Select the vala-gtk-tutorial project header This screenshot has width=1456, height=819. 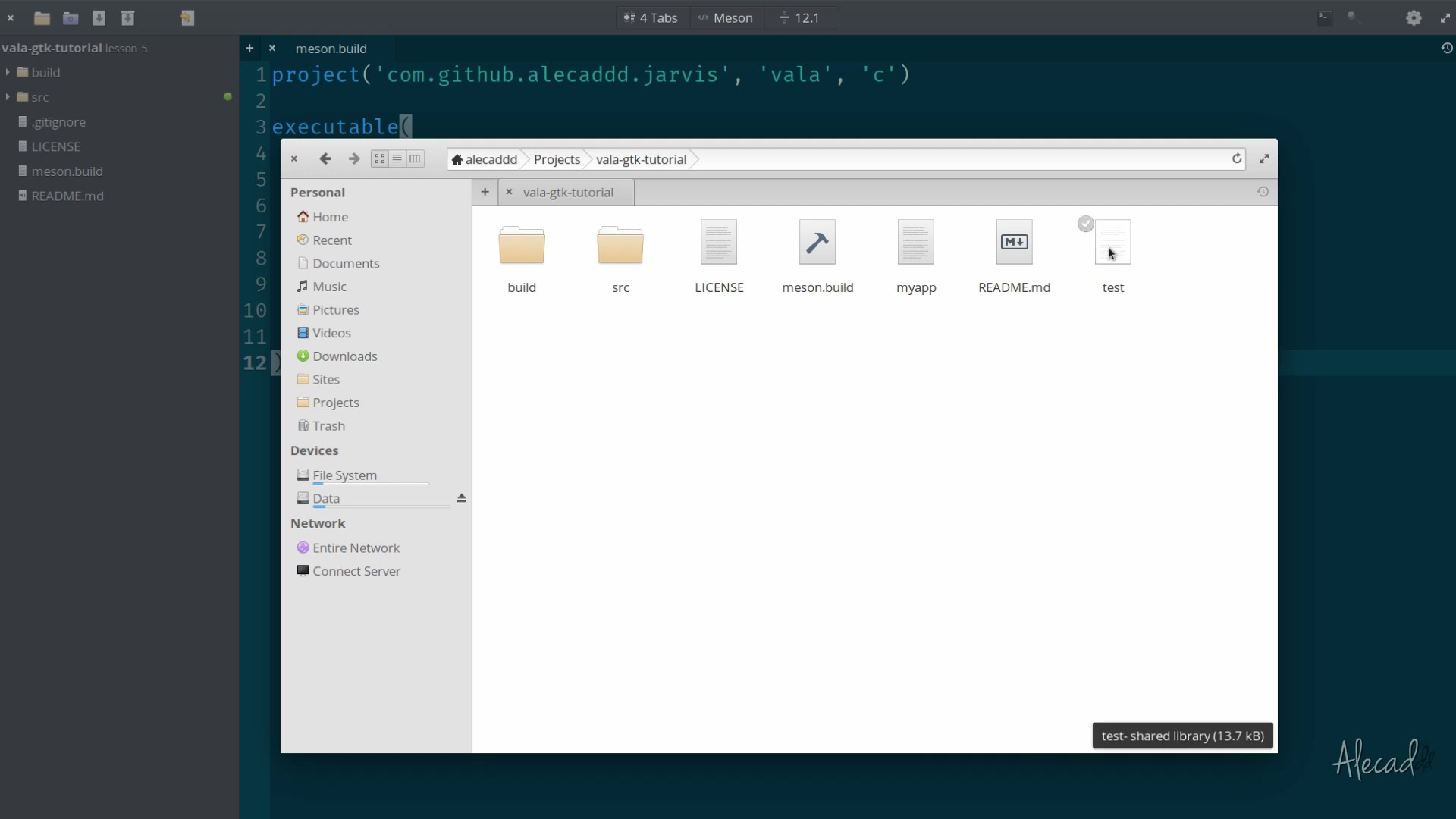pos(74,48)
